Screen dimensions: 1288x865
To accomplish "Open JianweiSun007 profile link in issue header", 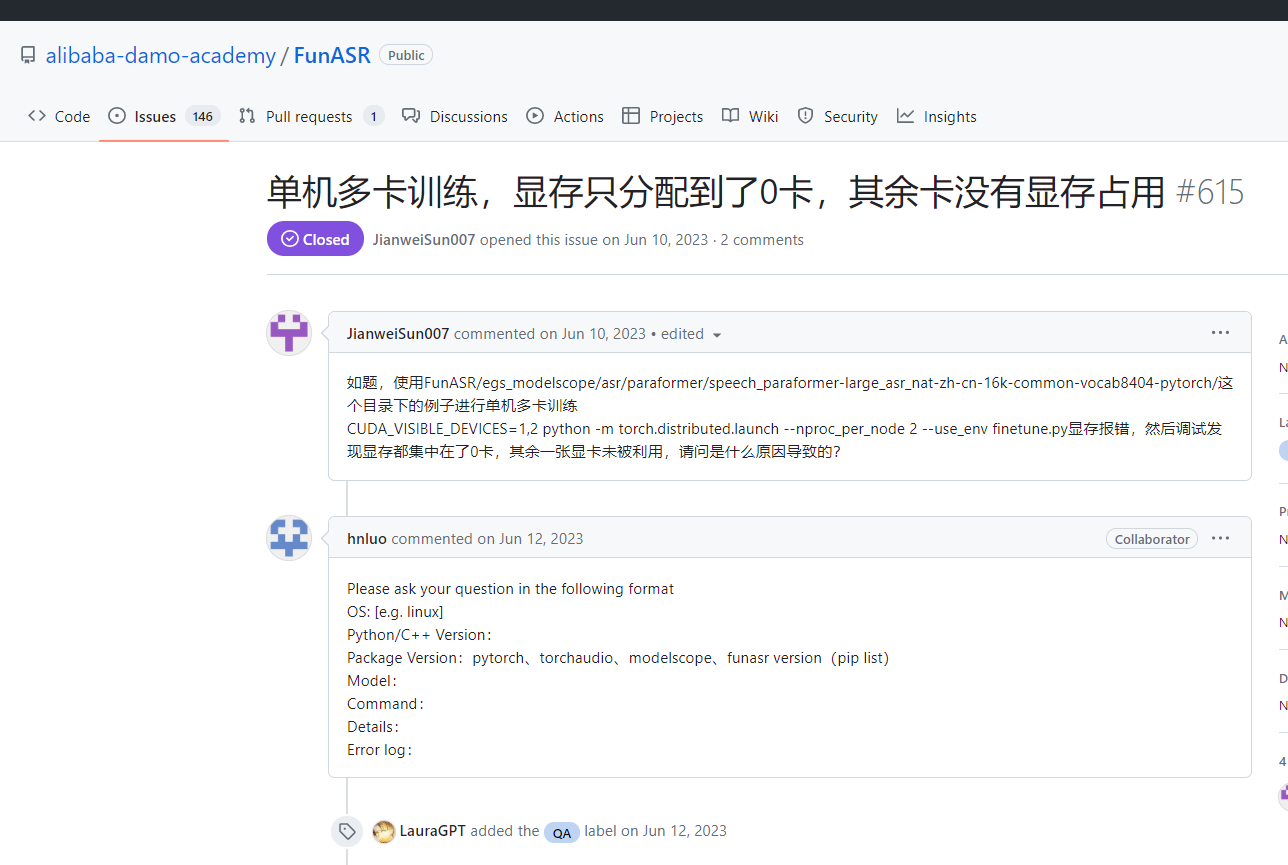I will pos(424,240).
